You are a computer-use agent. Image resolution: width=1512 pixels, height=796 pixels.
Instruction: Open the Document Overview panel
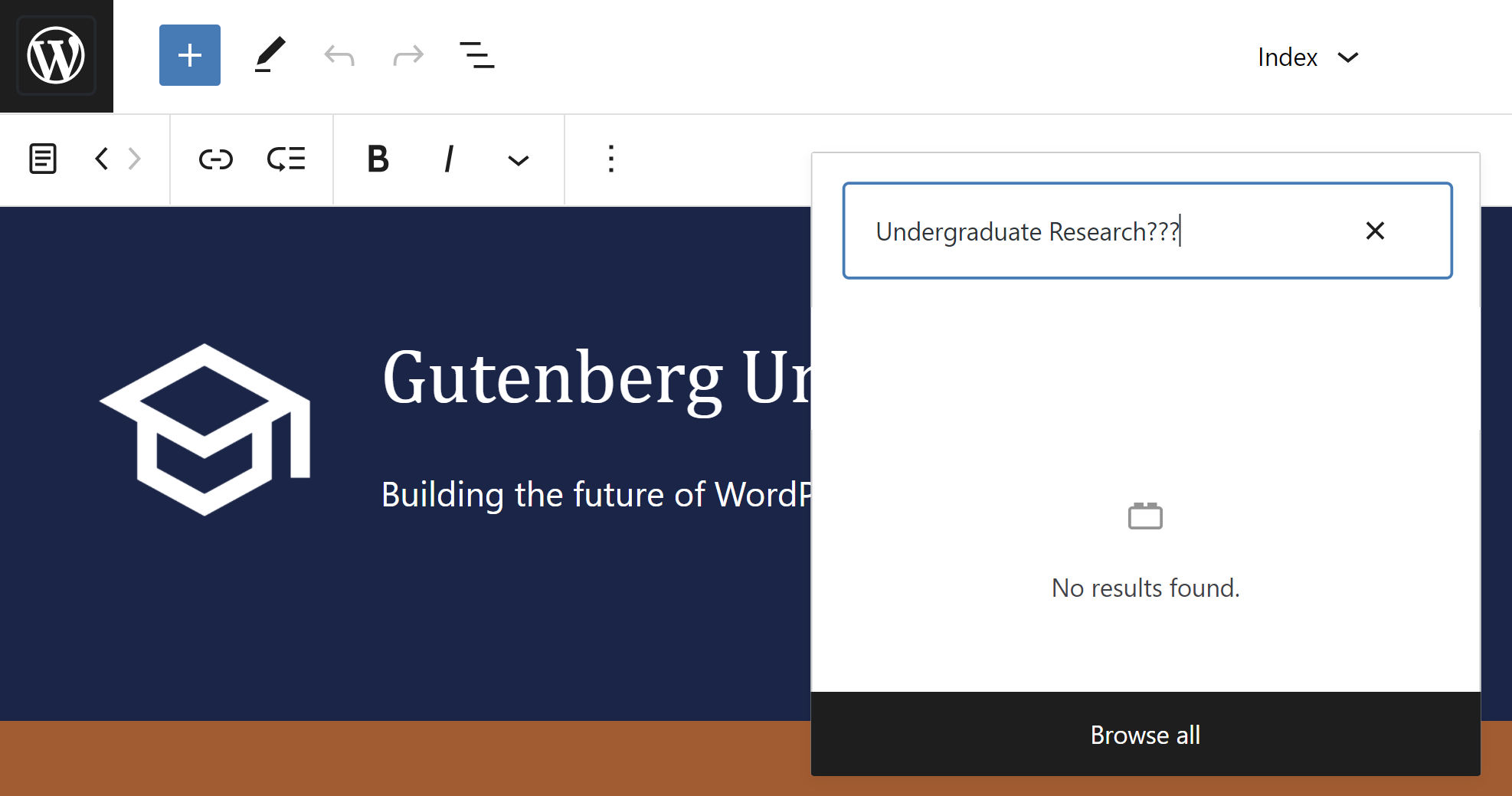point(475,54)
